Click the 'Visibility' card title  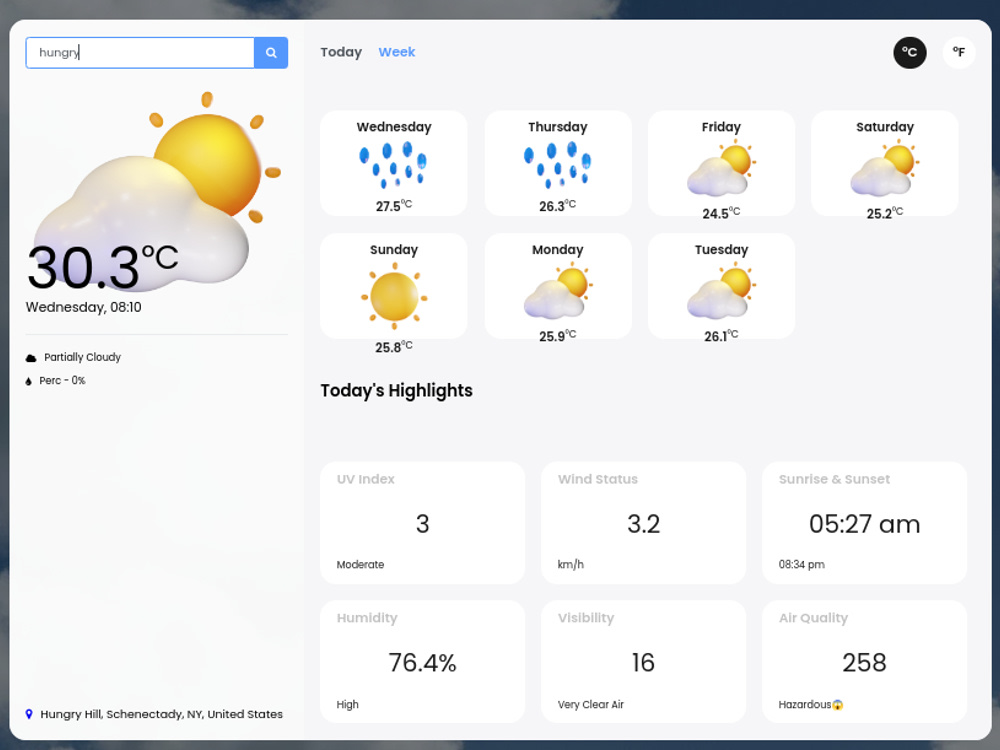[585, 618]
